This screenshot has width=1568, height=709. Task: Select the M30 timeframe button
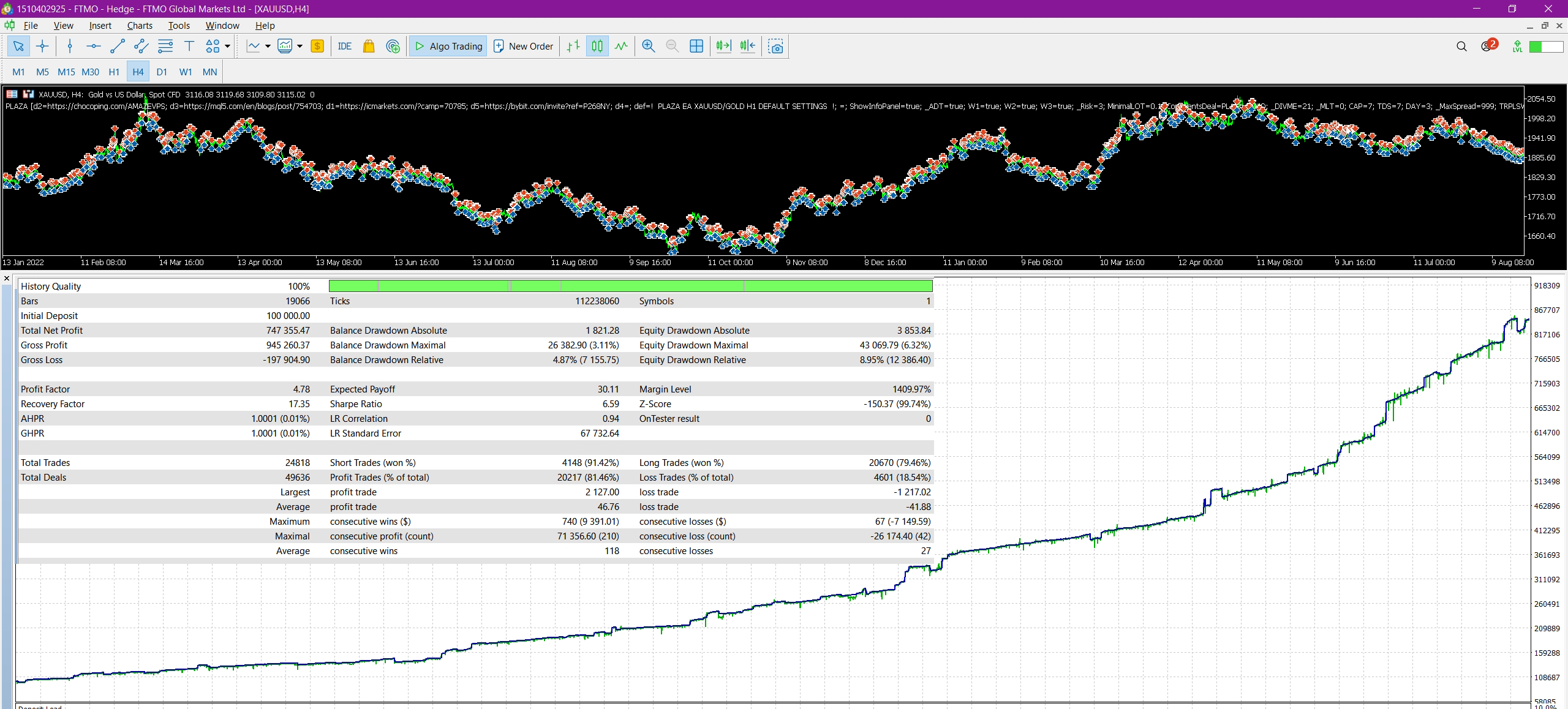tap(90, 72)
